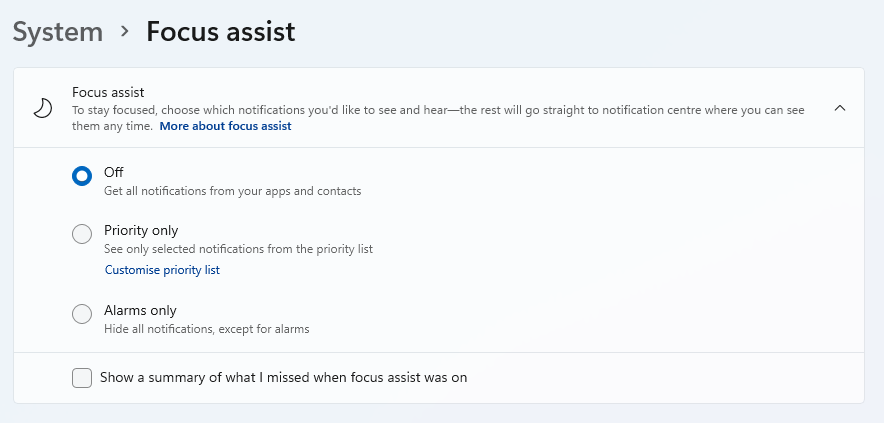
Task: Click the Focus assist card header title
Action: pos(108,92)
